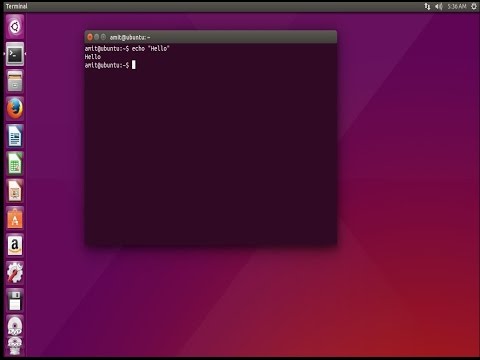The image size is (480, 360).
Task: Close the terminal window with red button
Action: click(x=90, y=37)
